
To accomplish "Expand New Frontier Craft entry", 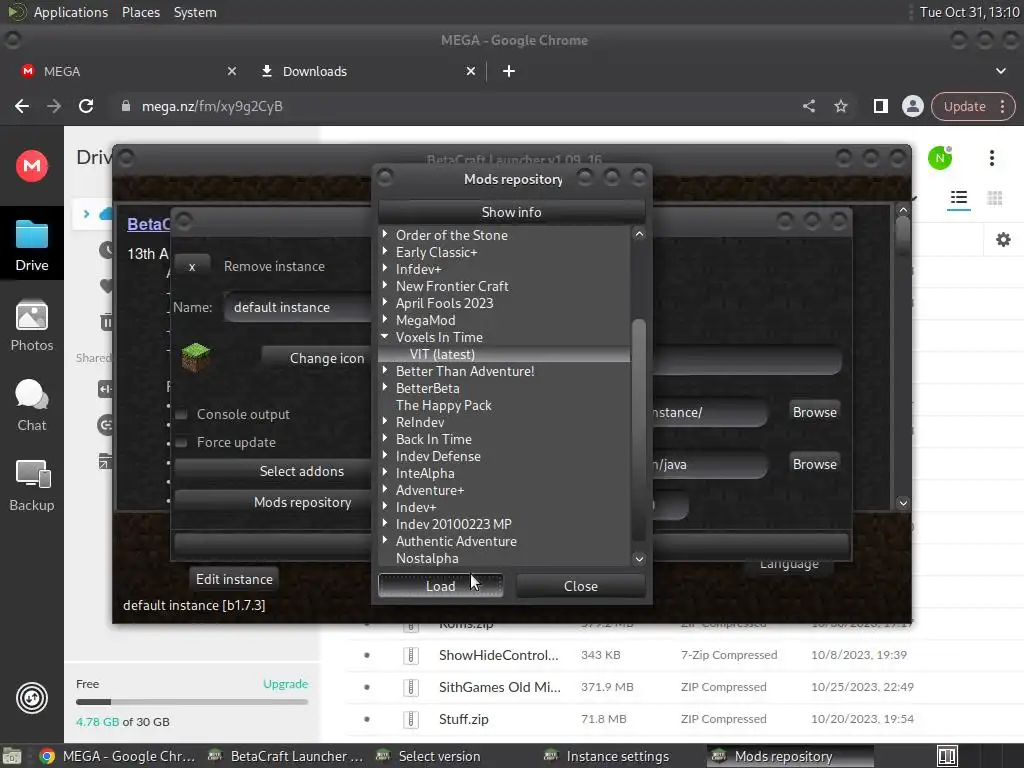I will (x=385, y=285).
